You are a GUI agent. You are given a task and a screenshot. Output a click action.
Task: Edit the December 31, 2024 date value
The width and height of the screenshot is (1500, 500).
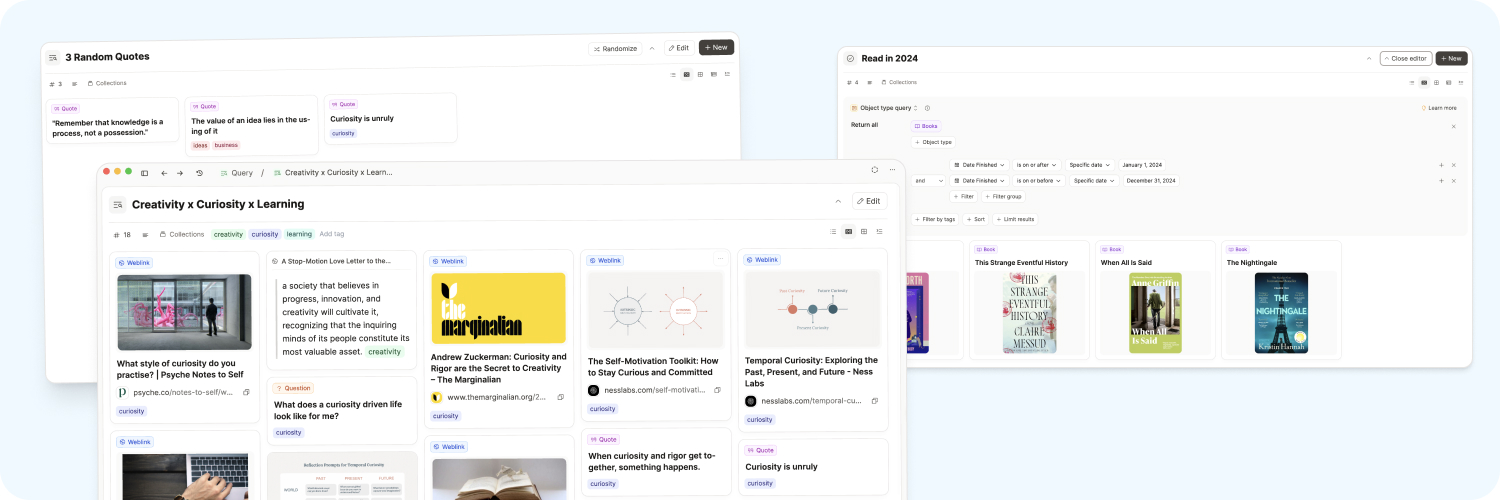tap(1151, 181)
